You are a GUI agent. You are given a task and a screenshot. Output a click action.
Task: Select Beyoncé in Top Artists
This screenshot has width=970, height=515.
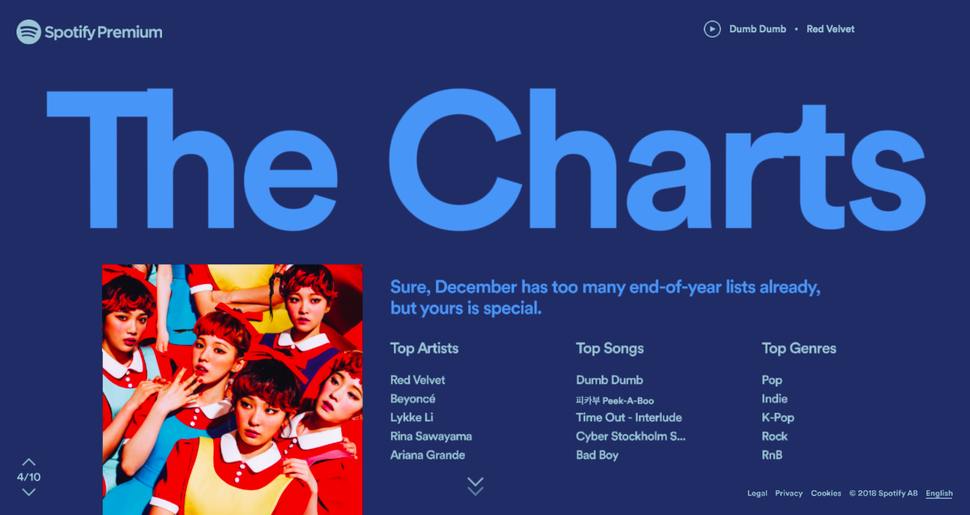(413, 399)
